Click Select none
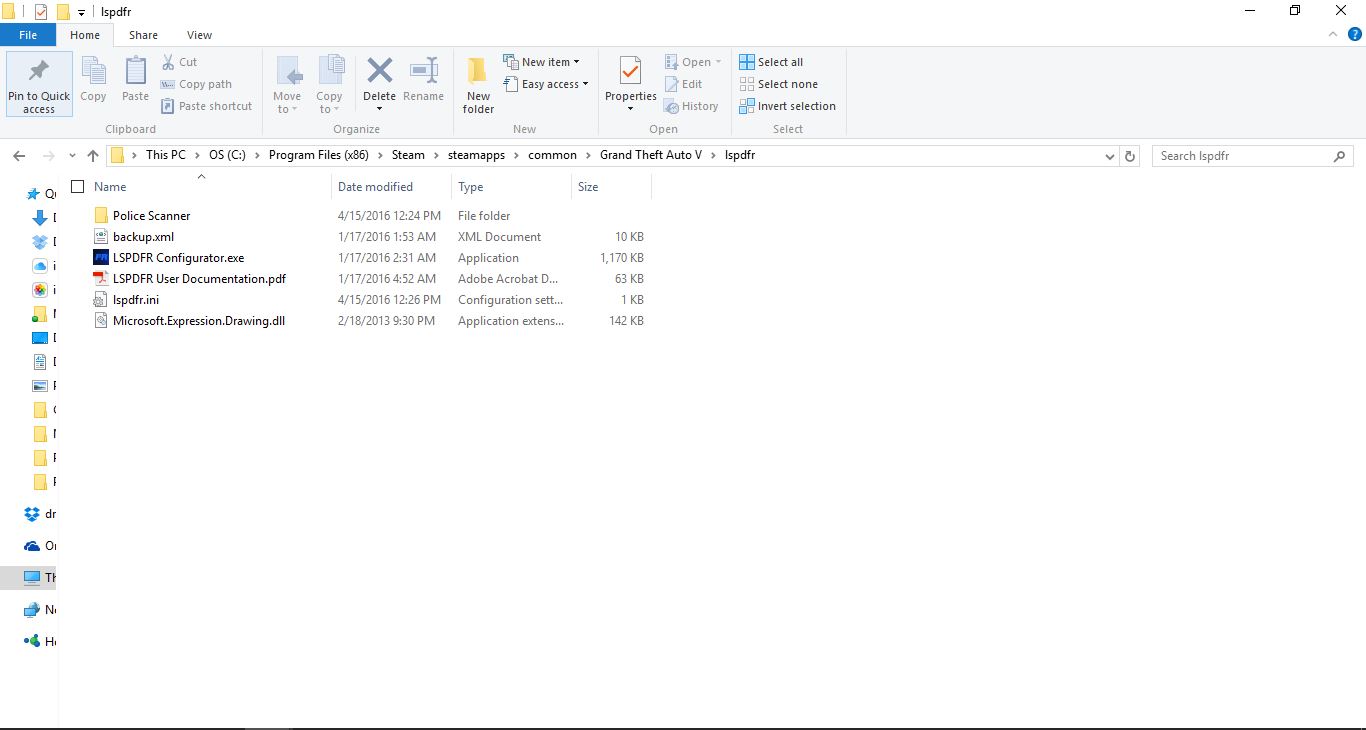 tap(778, 84)
